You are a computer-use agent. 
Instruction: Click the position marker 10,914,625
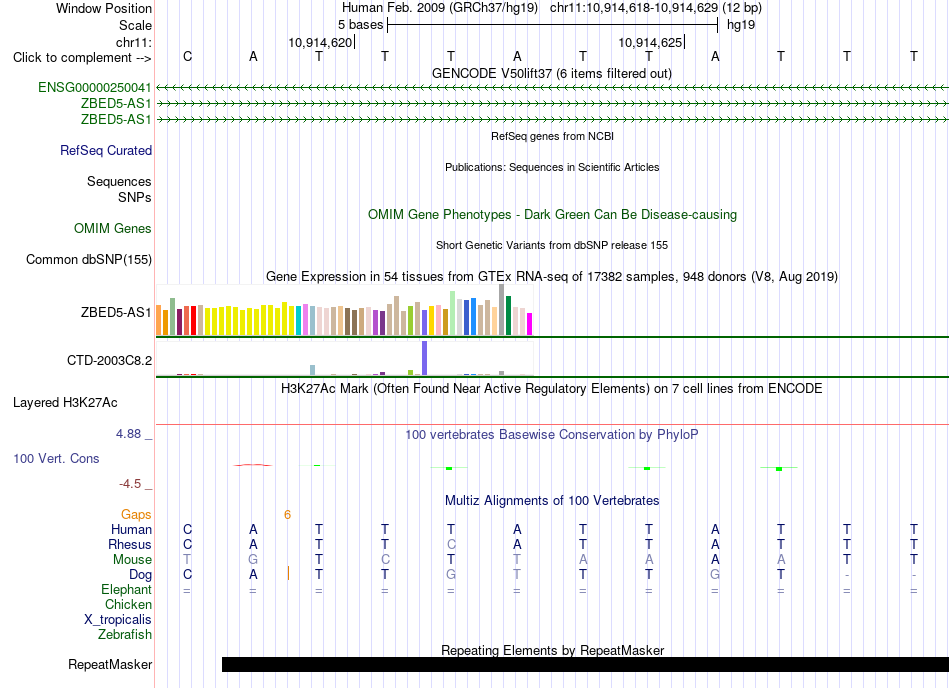pos(651,42)
